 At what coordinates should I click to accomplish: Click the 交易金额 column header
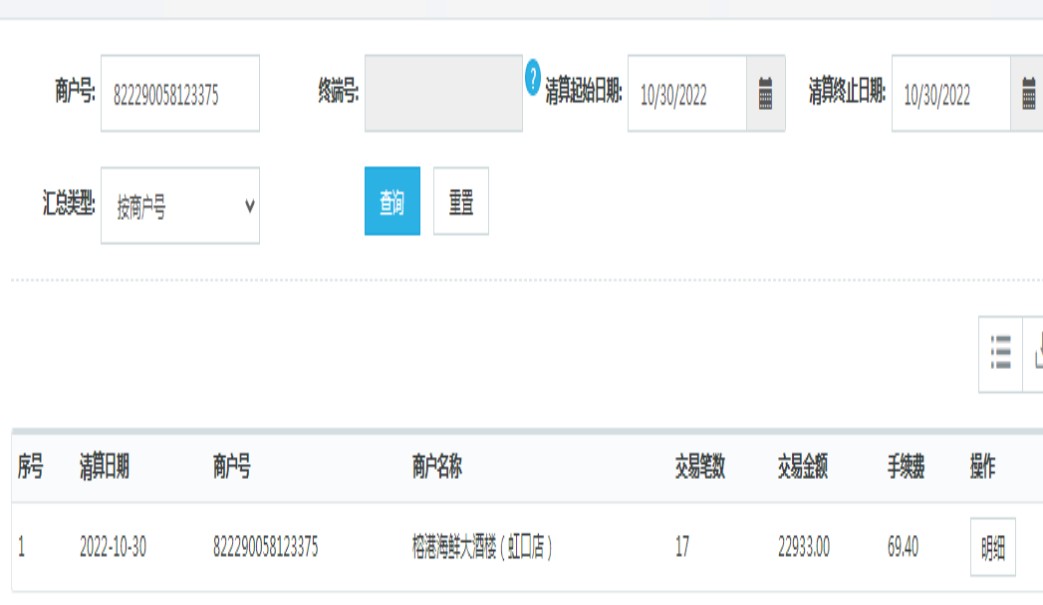point(803,467)
